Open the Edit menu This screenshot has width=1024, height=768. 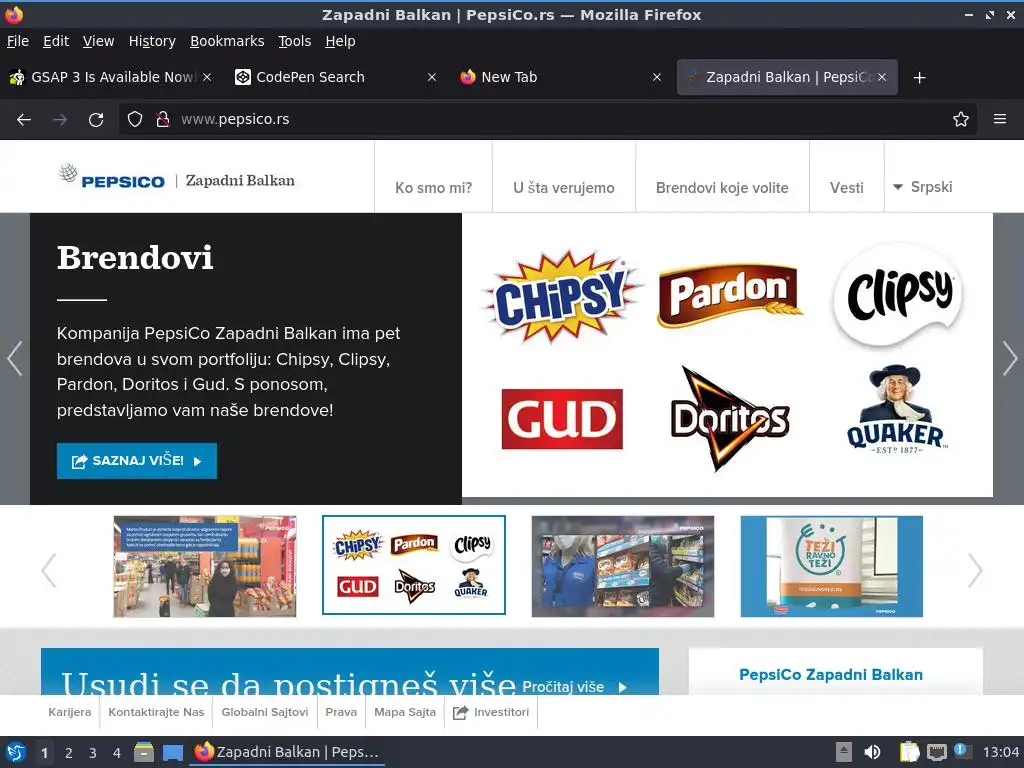(56, 41)
